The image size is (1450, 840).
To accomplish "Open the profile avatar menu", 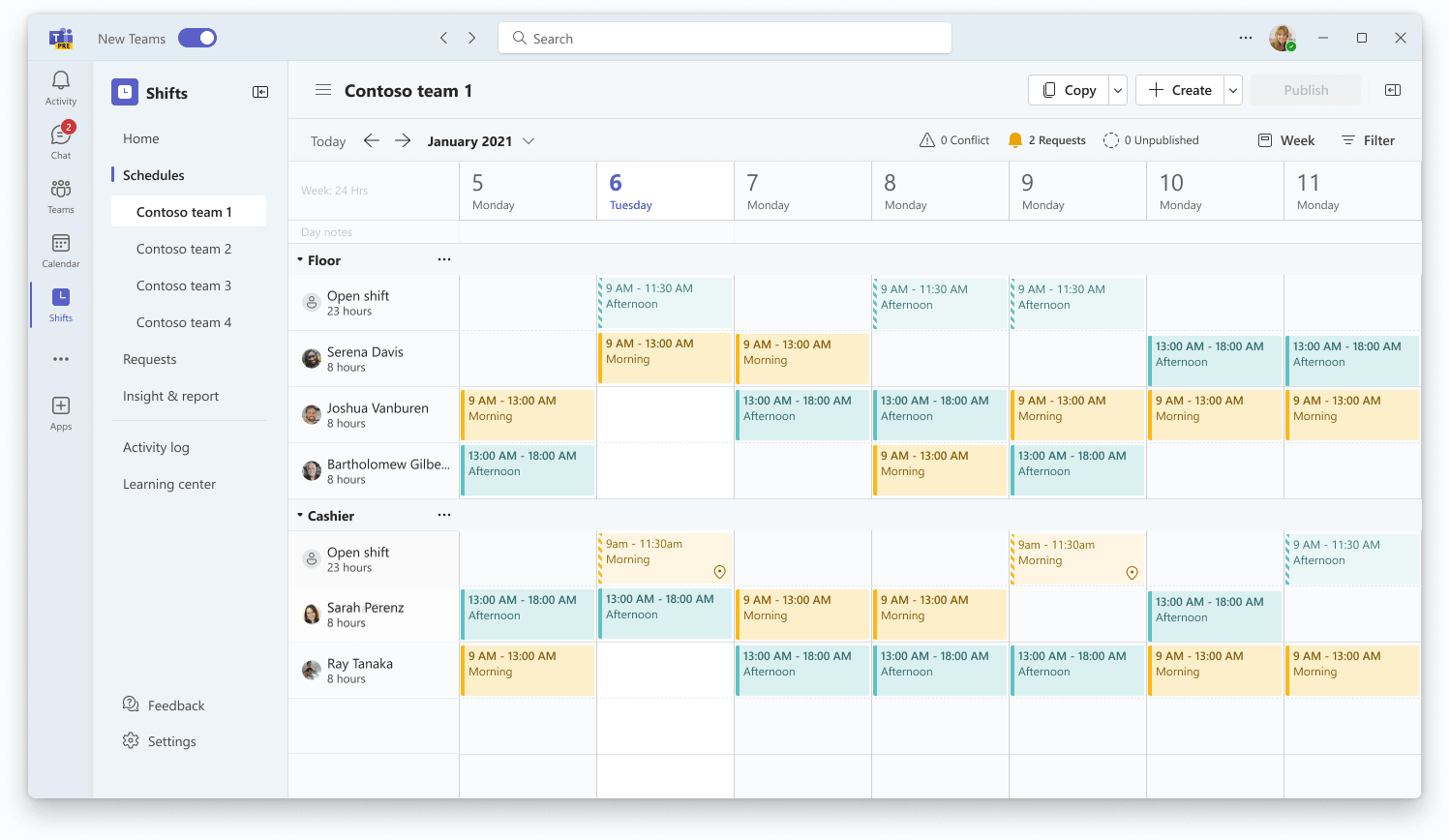I will pos(1283,38).
